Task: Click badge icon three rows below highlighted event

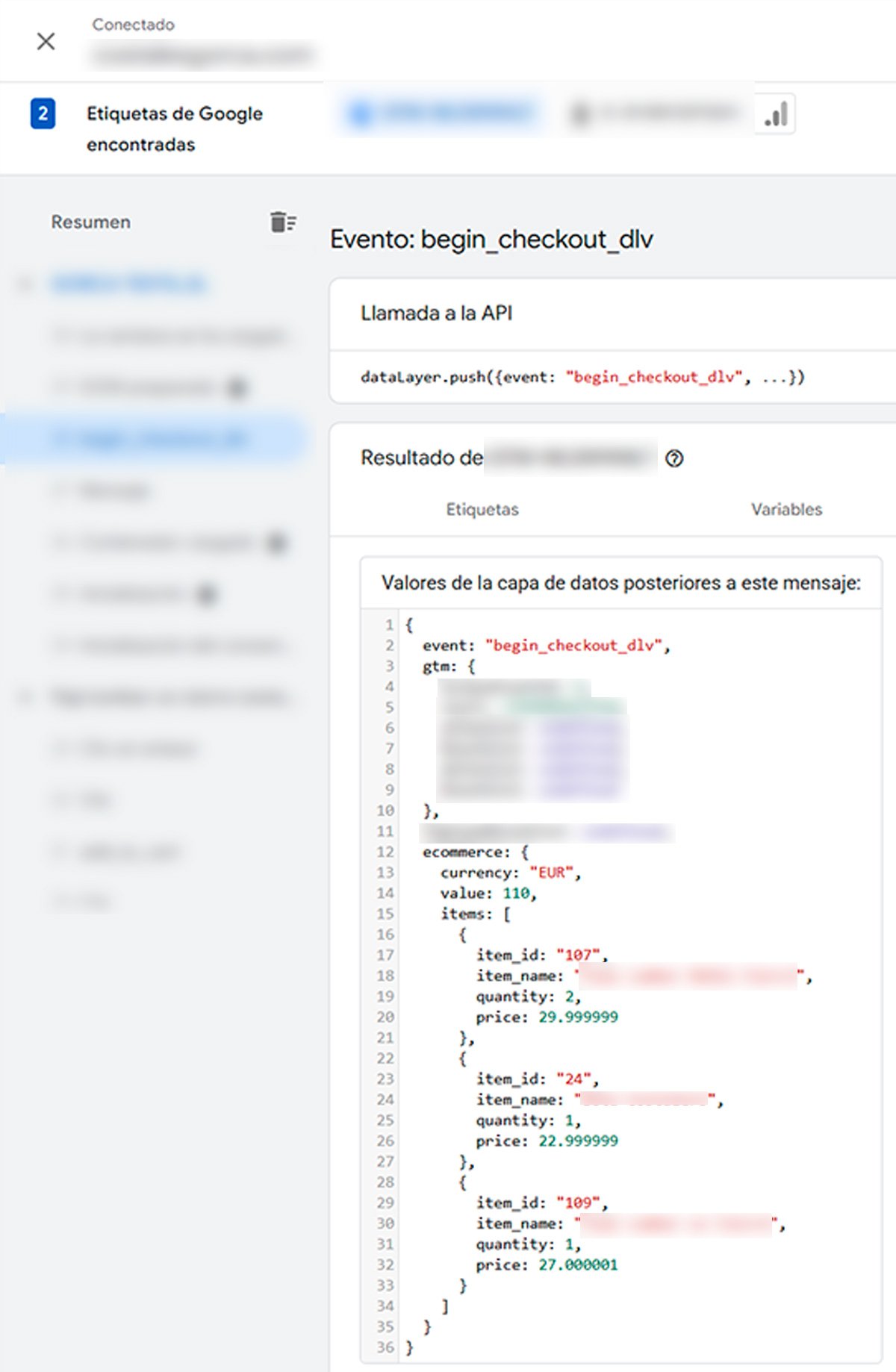Action: tap(206, 594)
